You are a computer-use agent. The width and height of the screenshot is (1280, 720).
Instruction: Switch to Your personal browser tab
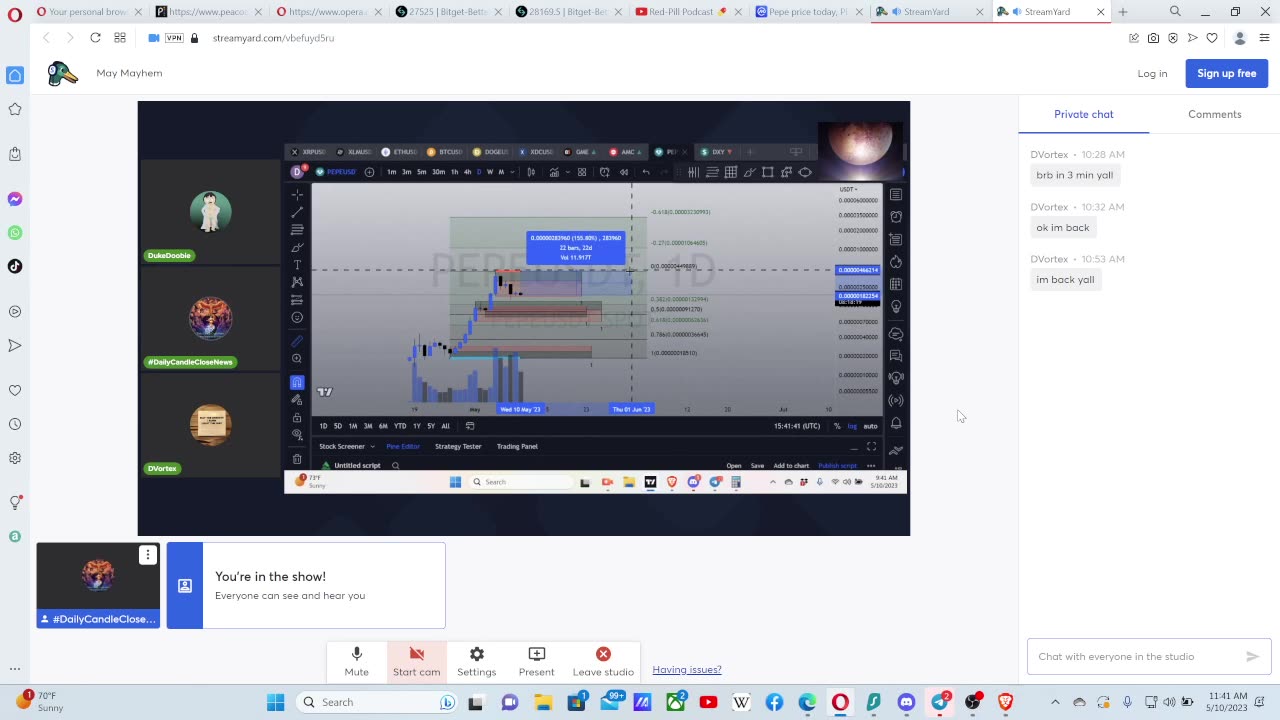point(90,12)
